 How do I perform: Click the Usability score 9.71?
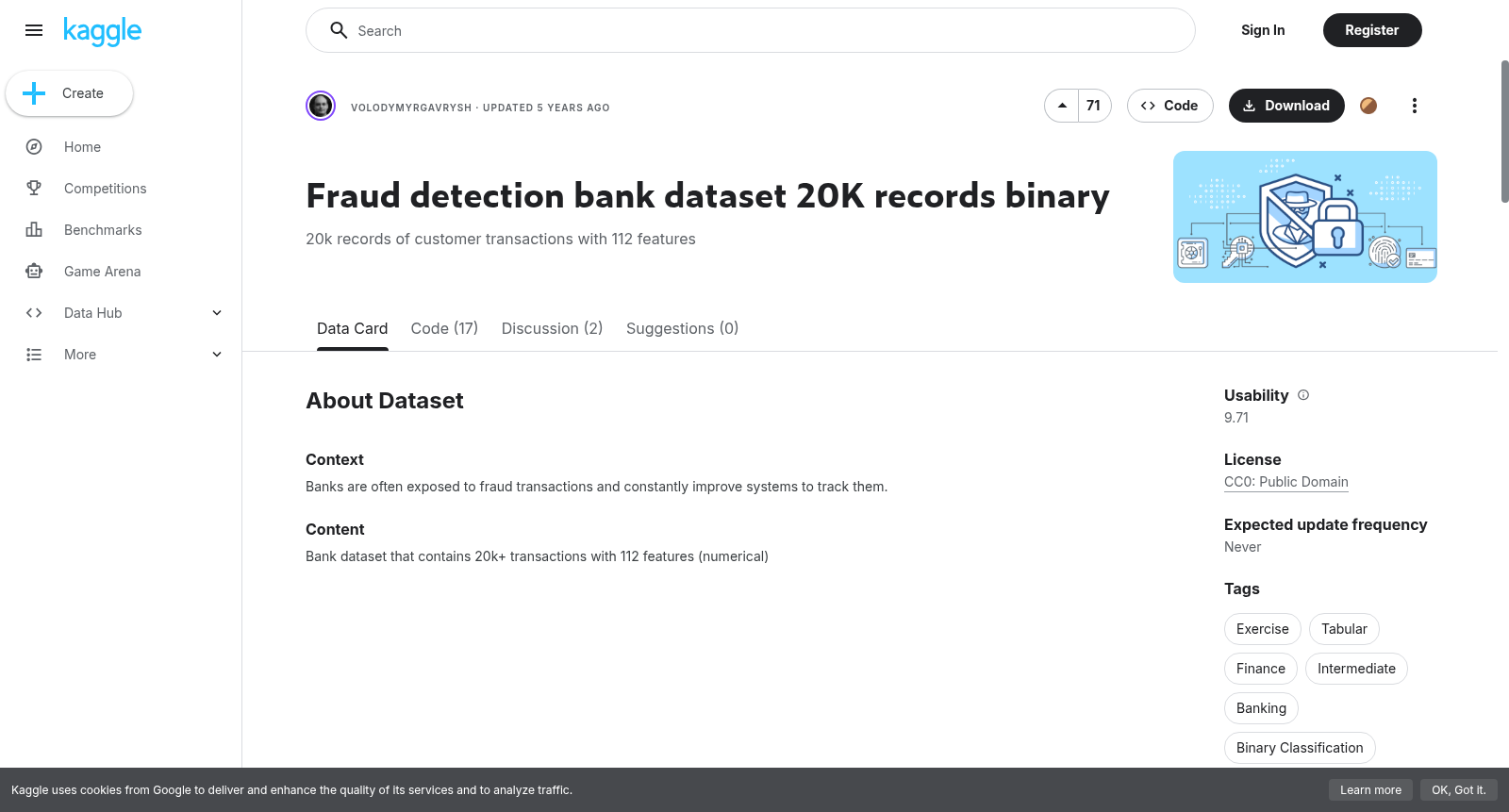coord(1236,418)
